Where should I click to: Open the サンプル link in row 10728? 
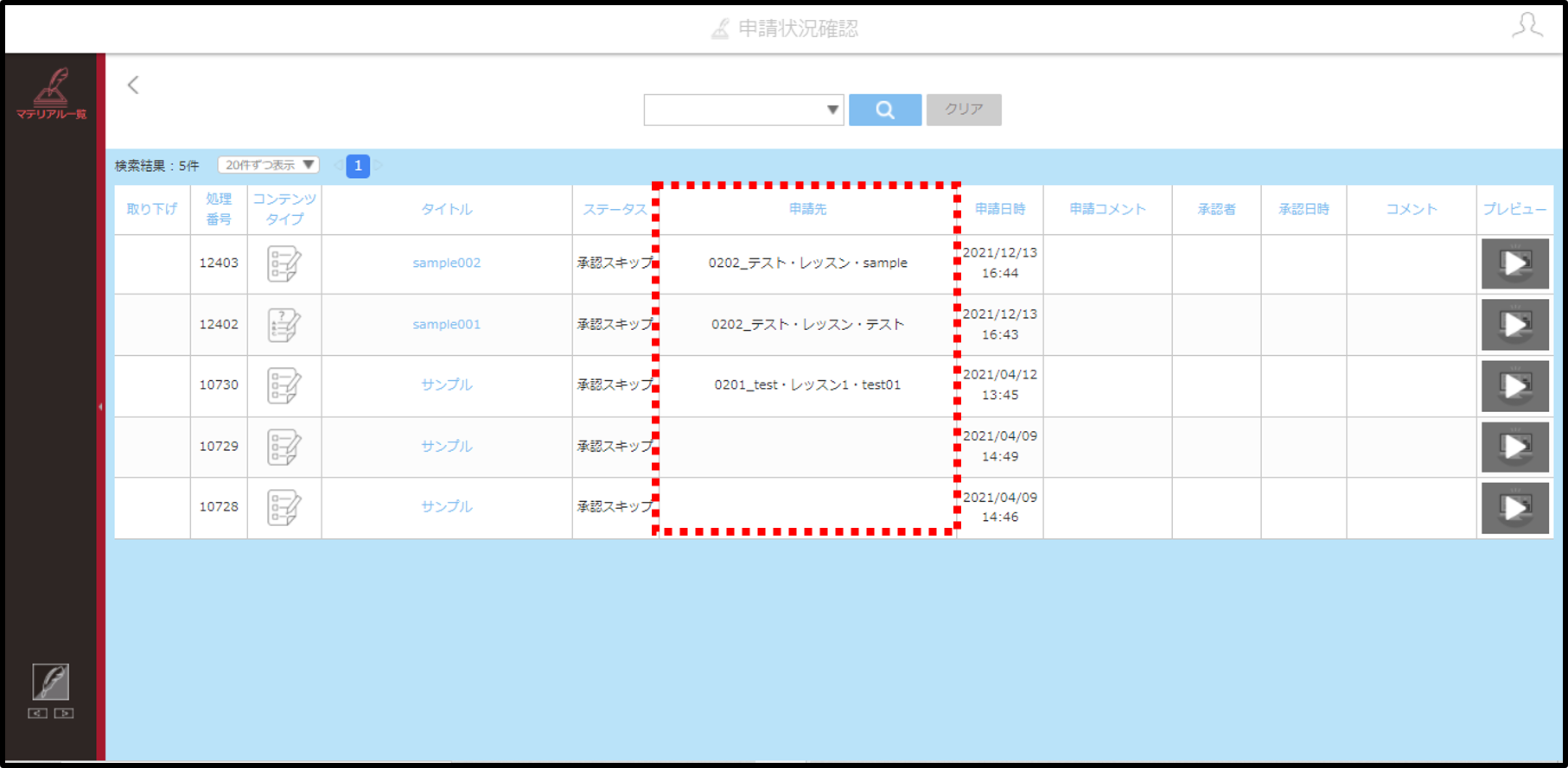446,506
